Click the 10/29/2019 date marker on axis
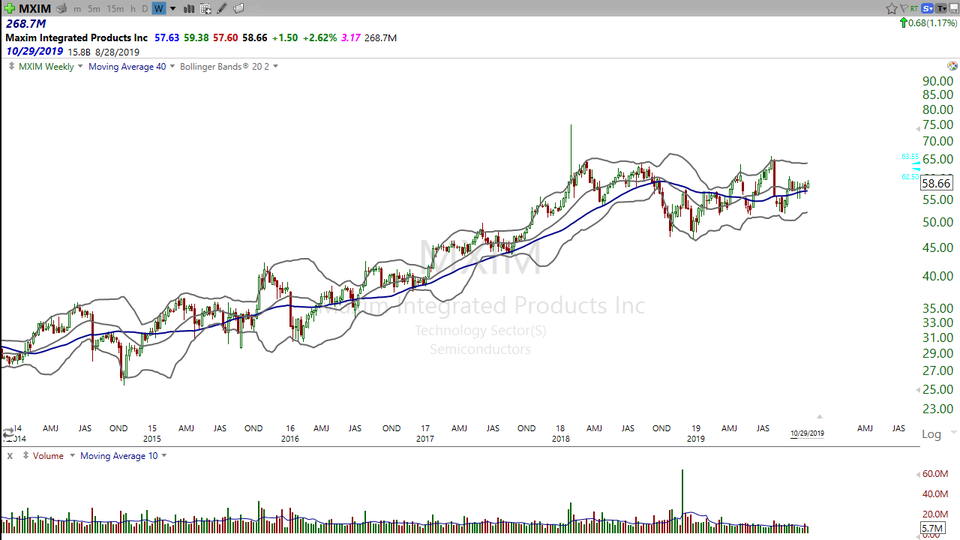 click(807, 433)
